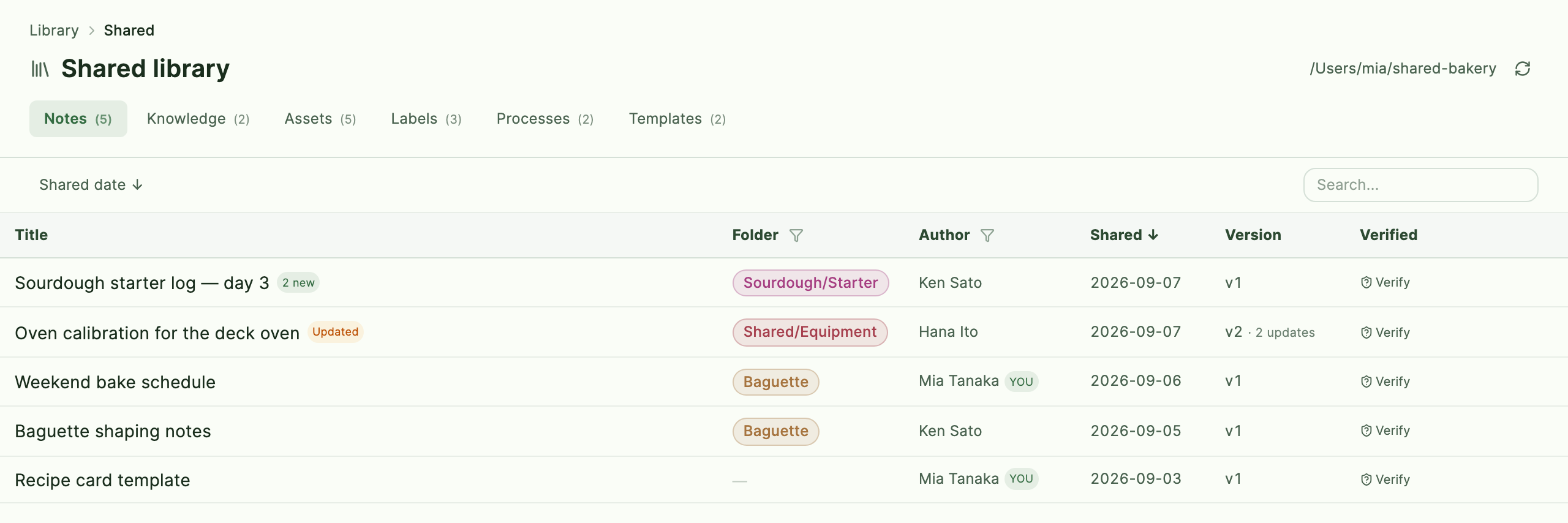This screenshot has height=523, width=1568.
Task: Click the Verified column header
Action: (1389, 235)
